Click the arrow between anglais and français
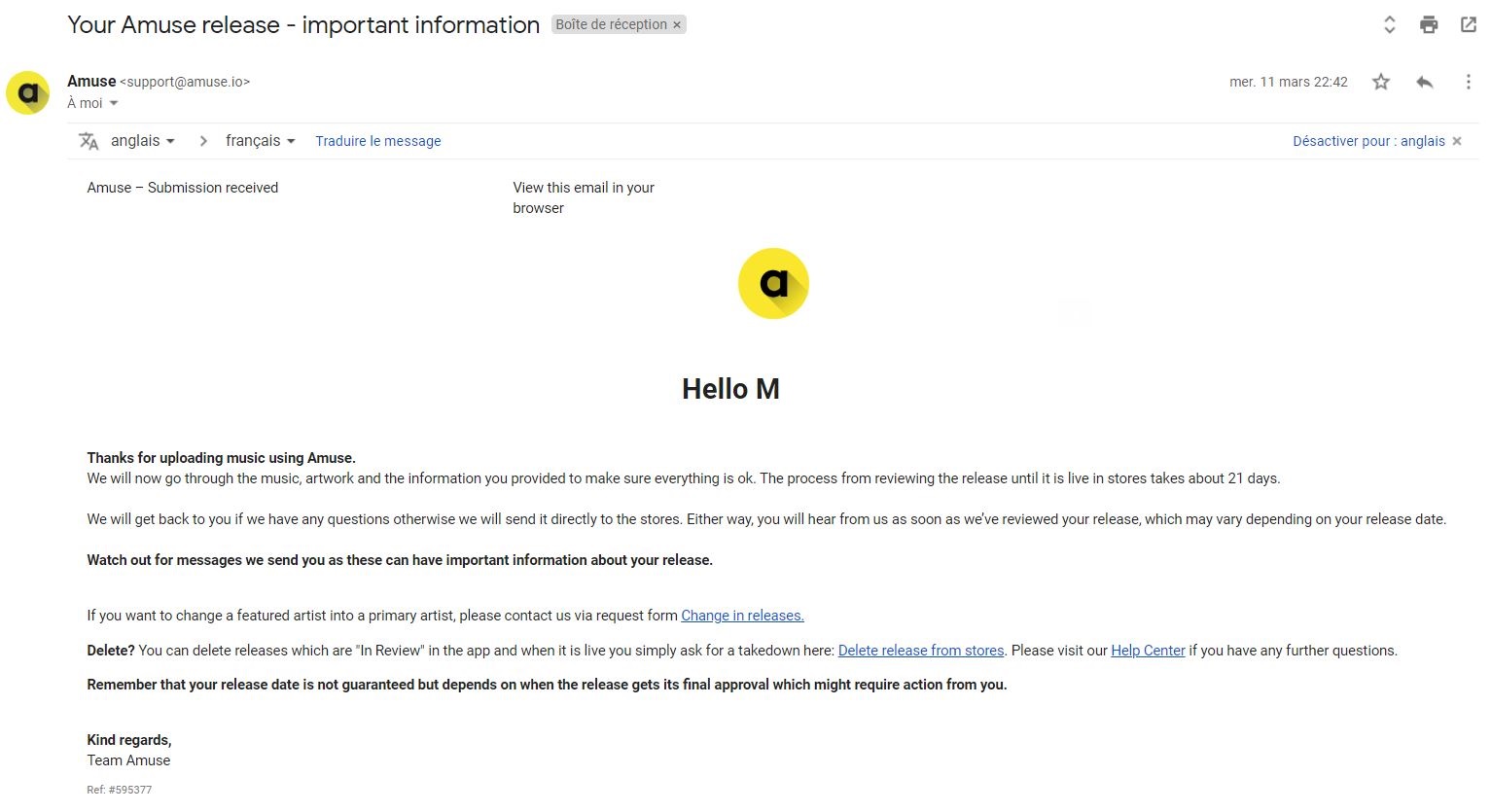This screenshot has height=812, width=1491. point(202,141)
